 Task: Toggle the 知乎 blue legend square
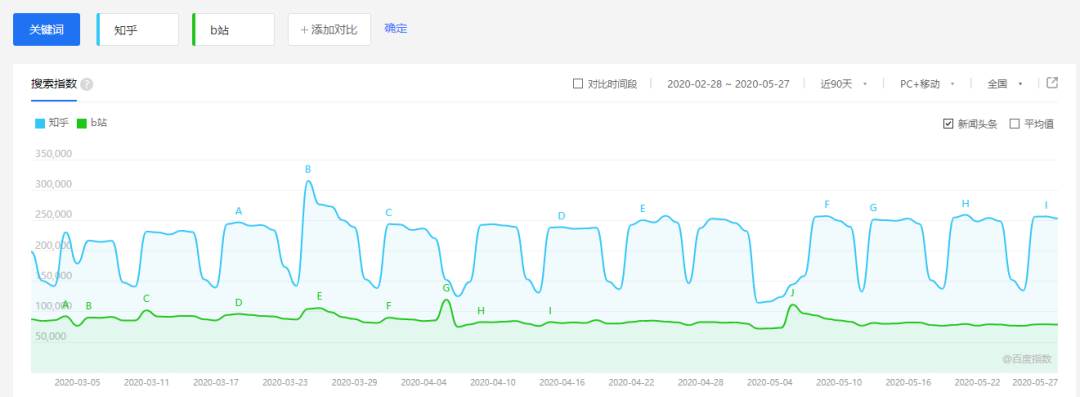(x=40, y=123)
